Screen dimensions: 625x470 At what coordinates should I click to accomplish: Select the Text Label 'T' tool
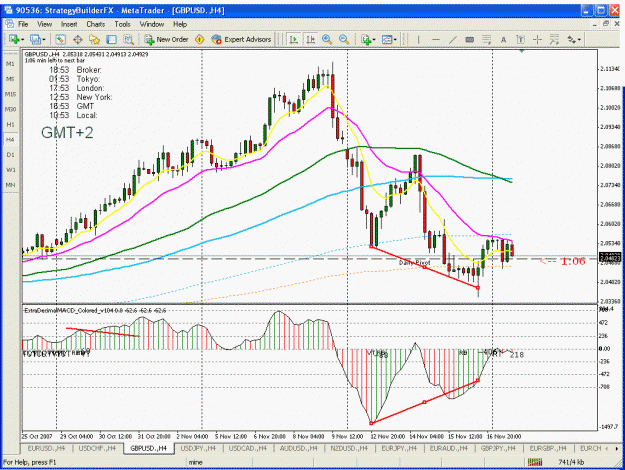click(x=520, y=39)
